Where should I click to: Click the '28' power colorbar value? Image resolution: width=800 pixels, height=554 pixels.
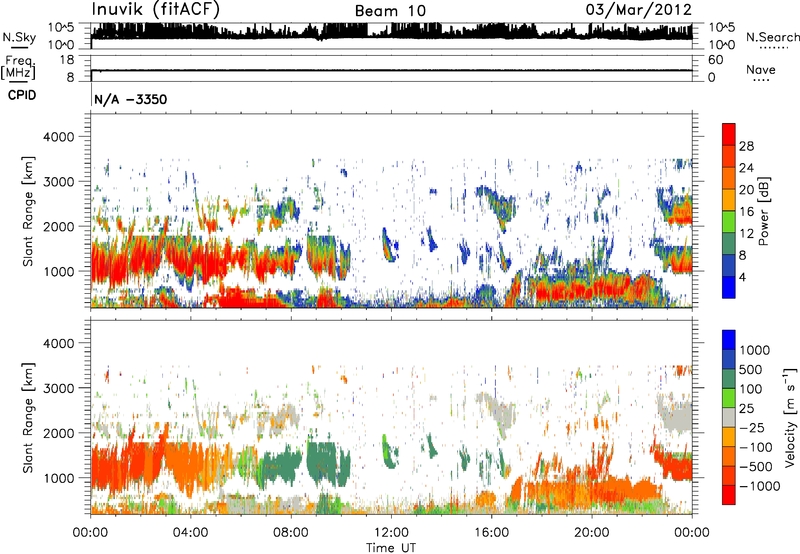click(x=746, y=146)
